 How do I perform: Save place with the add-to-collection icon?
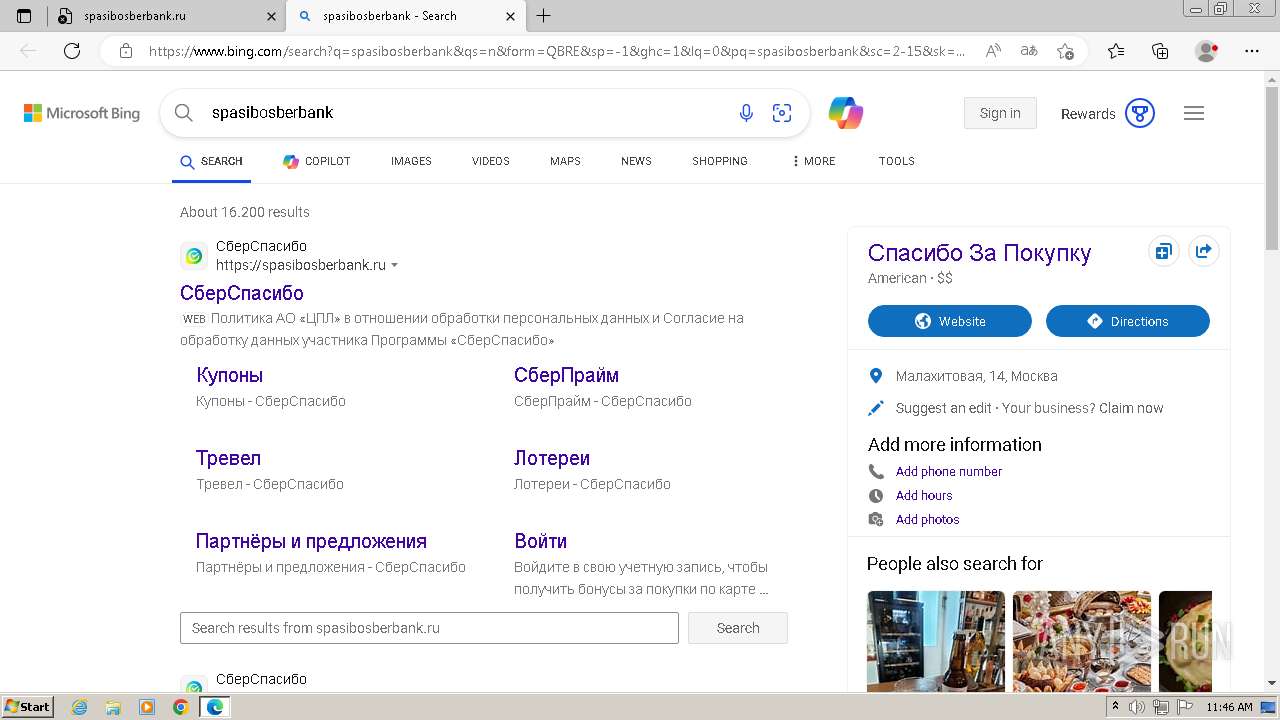1163,252
